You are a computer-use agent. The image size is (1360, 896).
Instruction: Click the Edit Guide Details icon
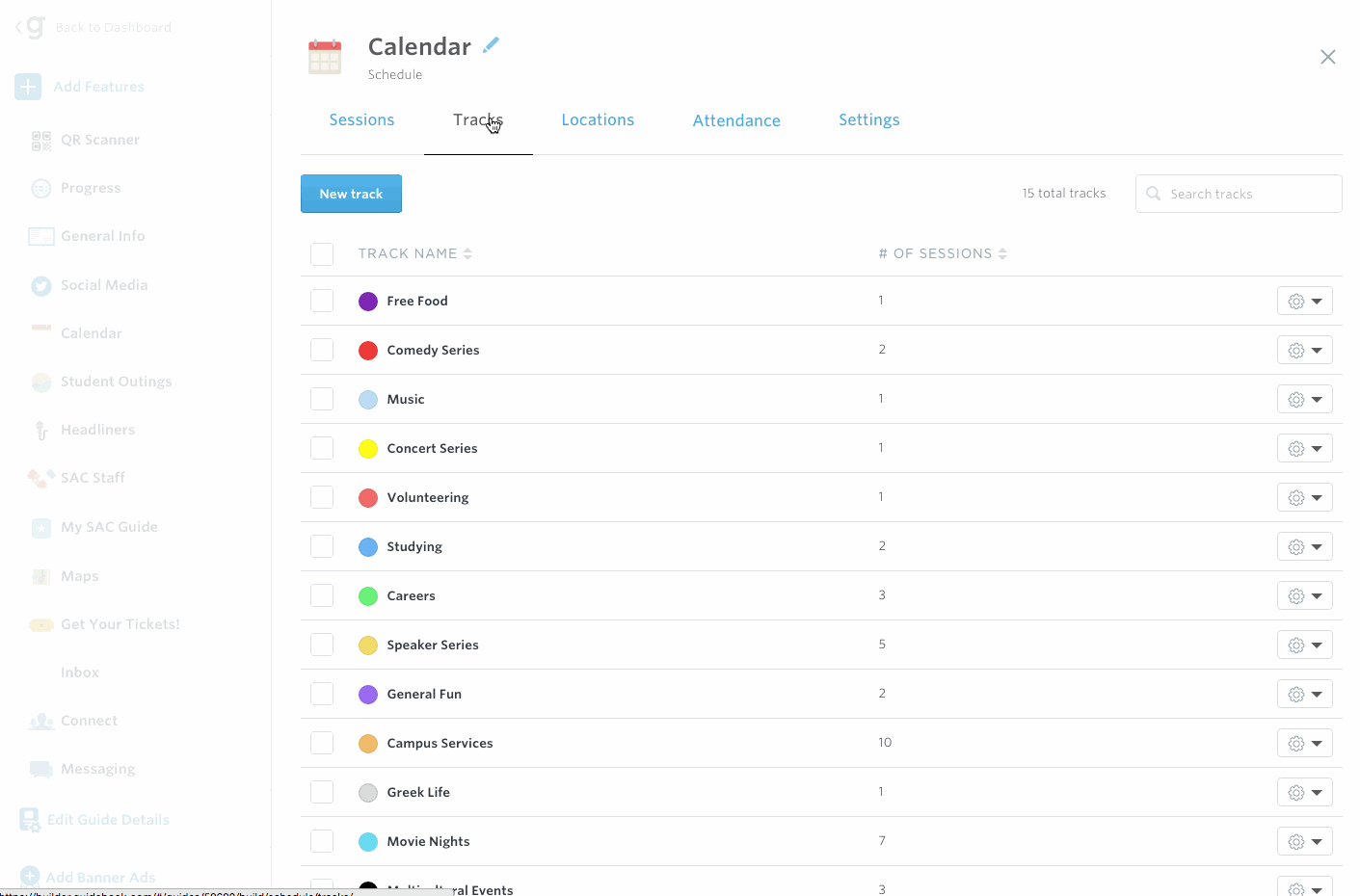coord(30,820)
